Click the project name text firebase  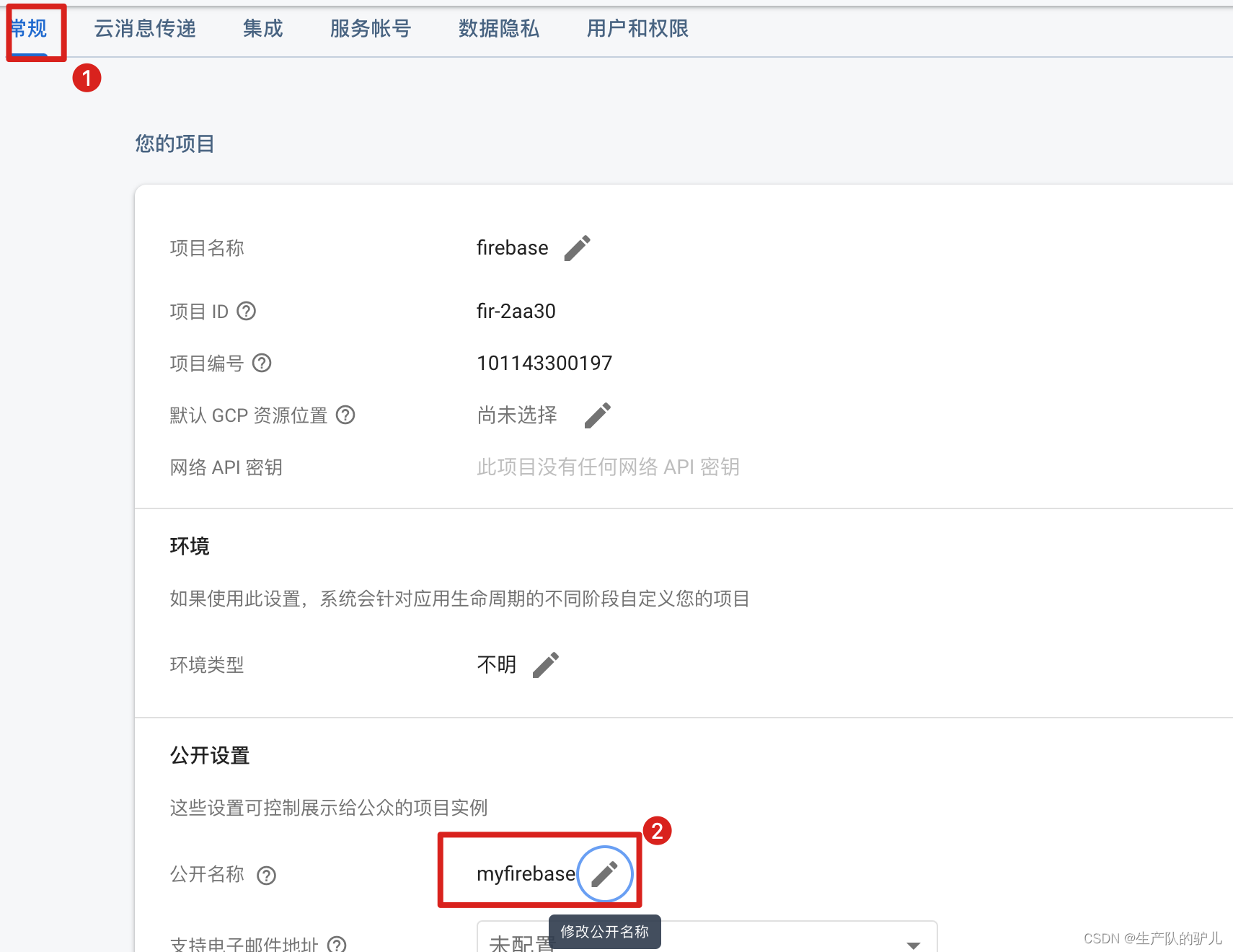[x=513, y=248]
